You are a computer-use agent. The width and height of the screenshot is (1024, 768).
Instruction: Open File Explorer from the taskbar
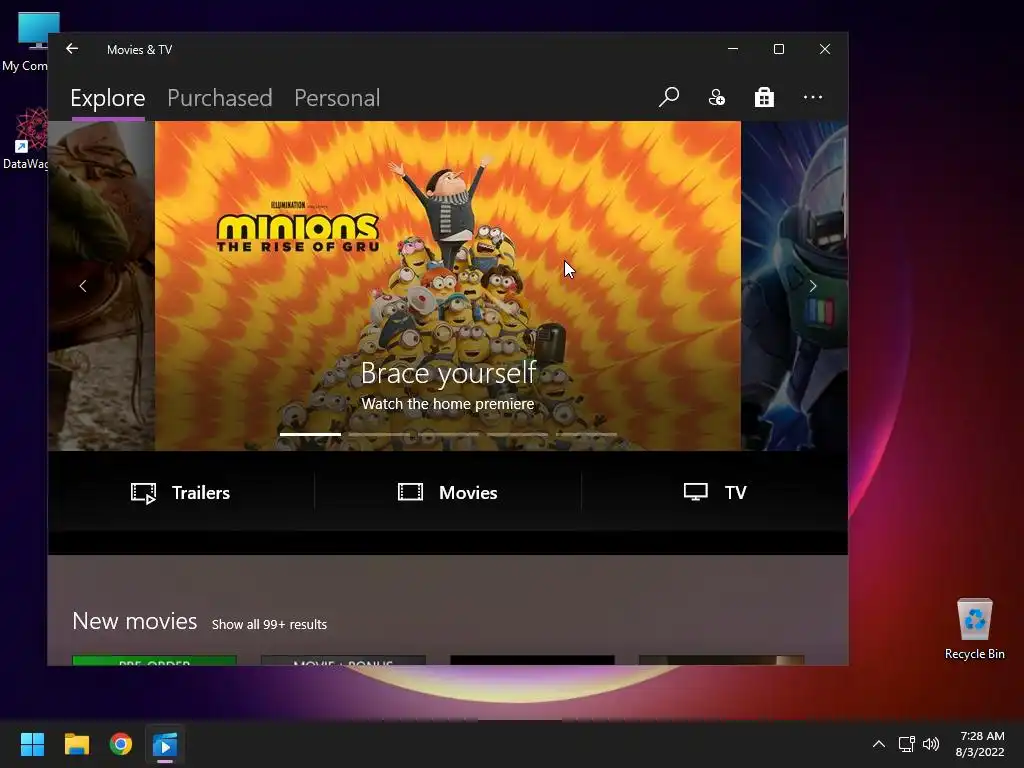[x=76, y=744]
